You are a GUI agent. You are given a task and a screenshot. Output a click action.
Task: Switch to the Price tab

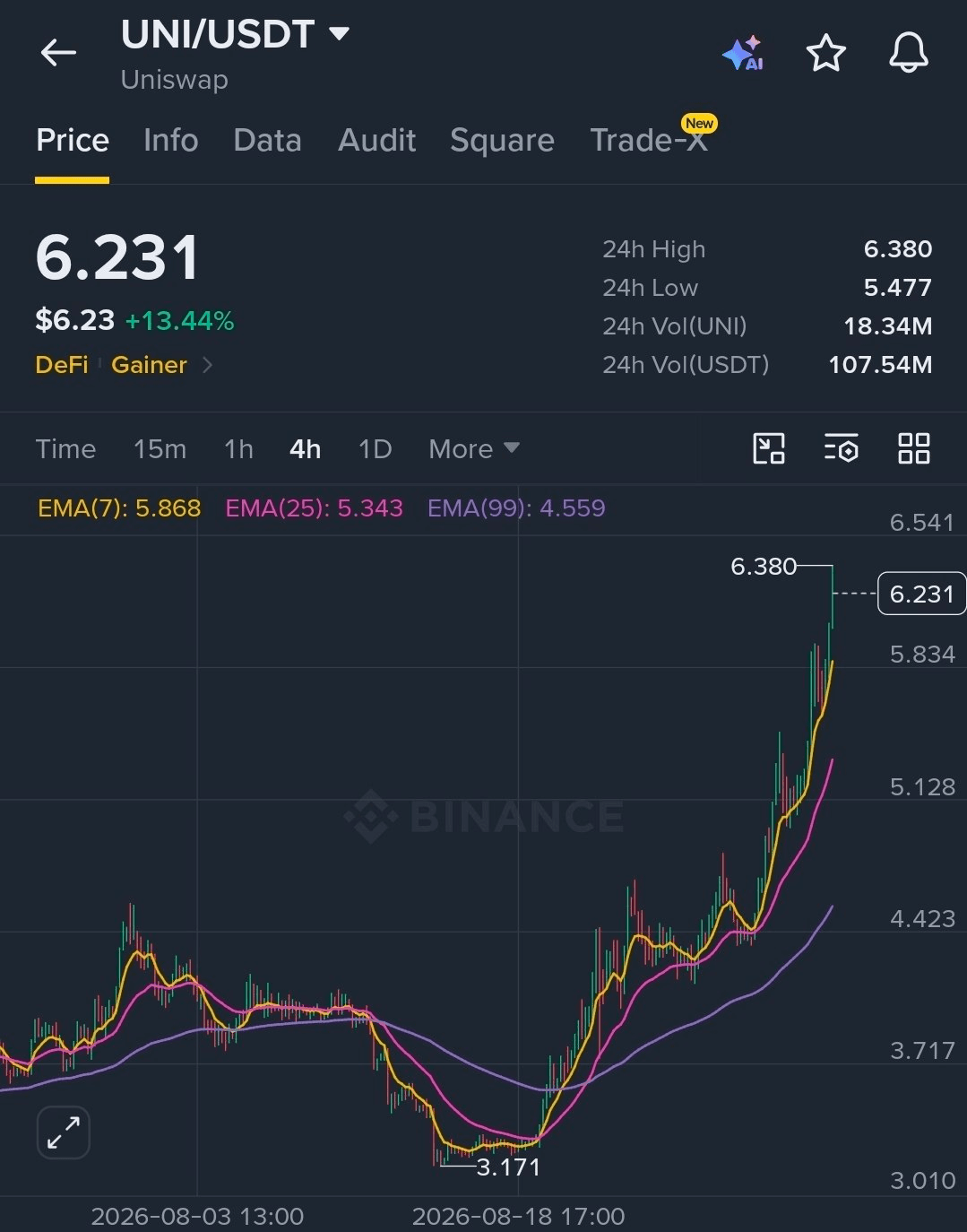(73, 141)
